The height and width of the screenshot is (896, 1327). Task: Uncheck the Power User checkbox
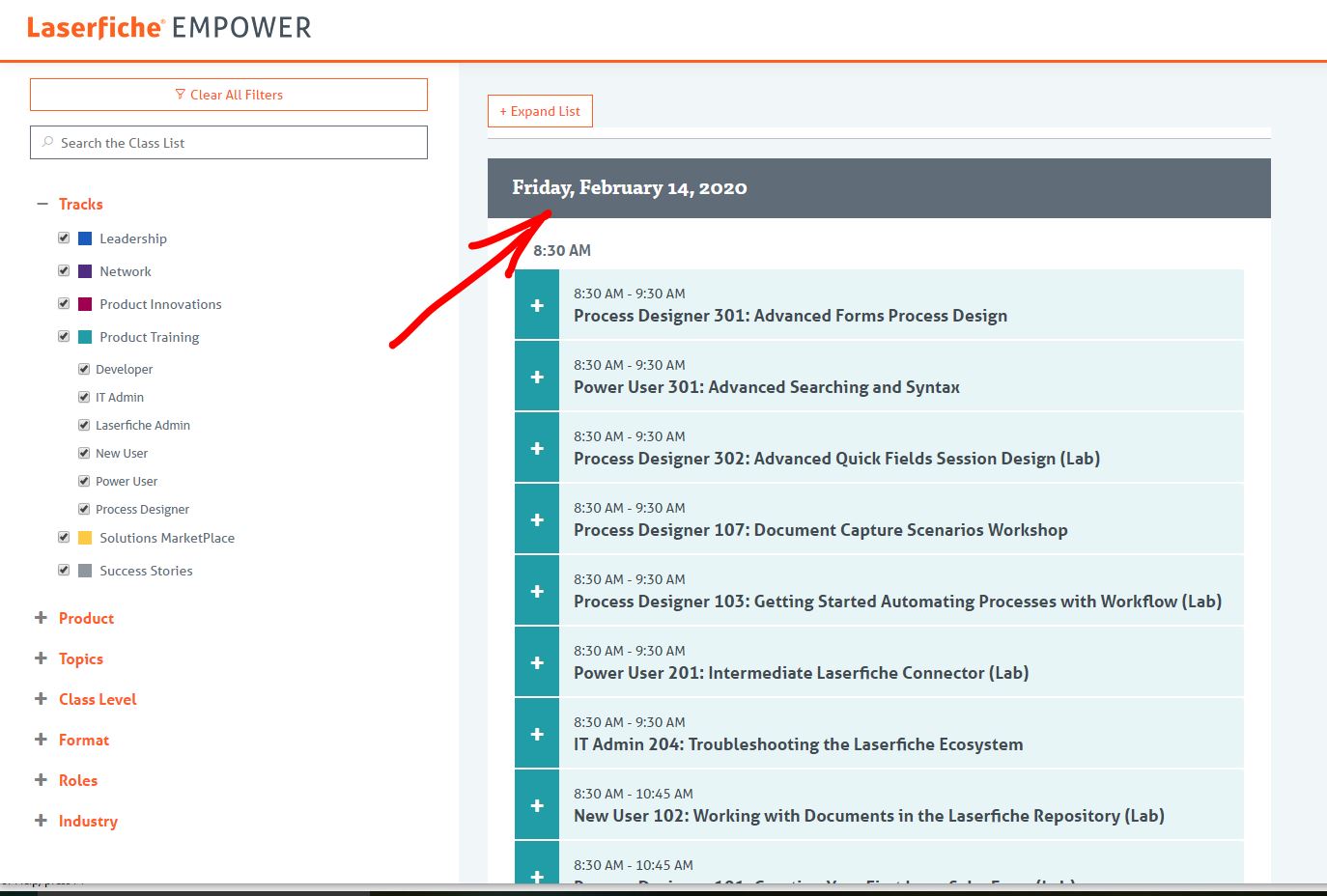[84, 481]
